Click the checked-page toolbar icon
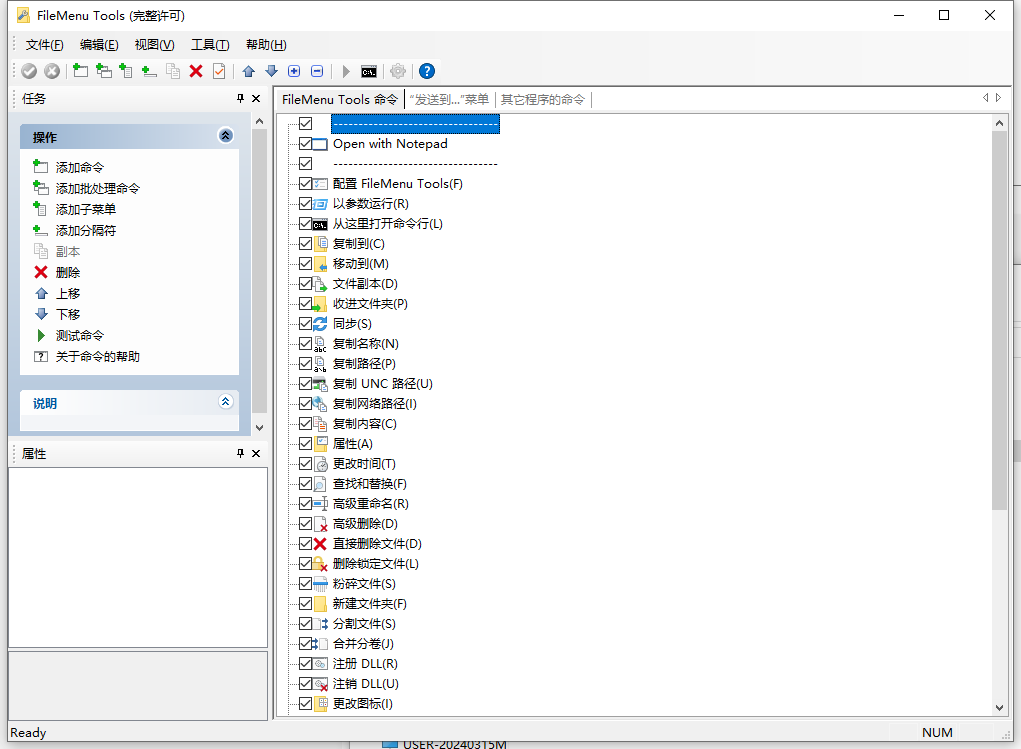The height and width of the screenshot is (749, 1021). (219, 71)
